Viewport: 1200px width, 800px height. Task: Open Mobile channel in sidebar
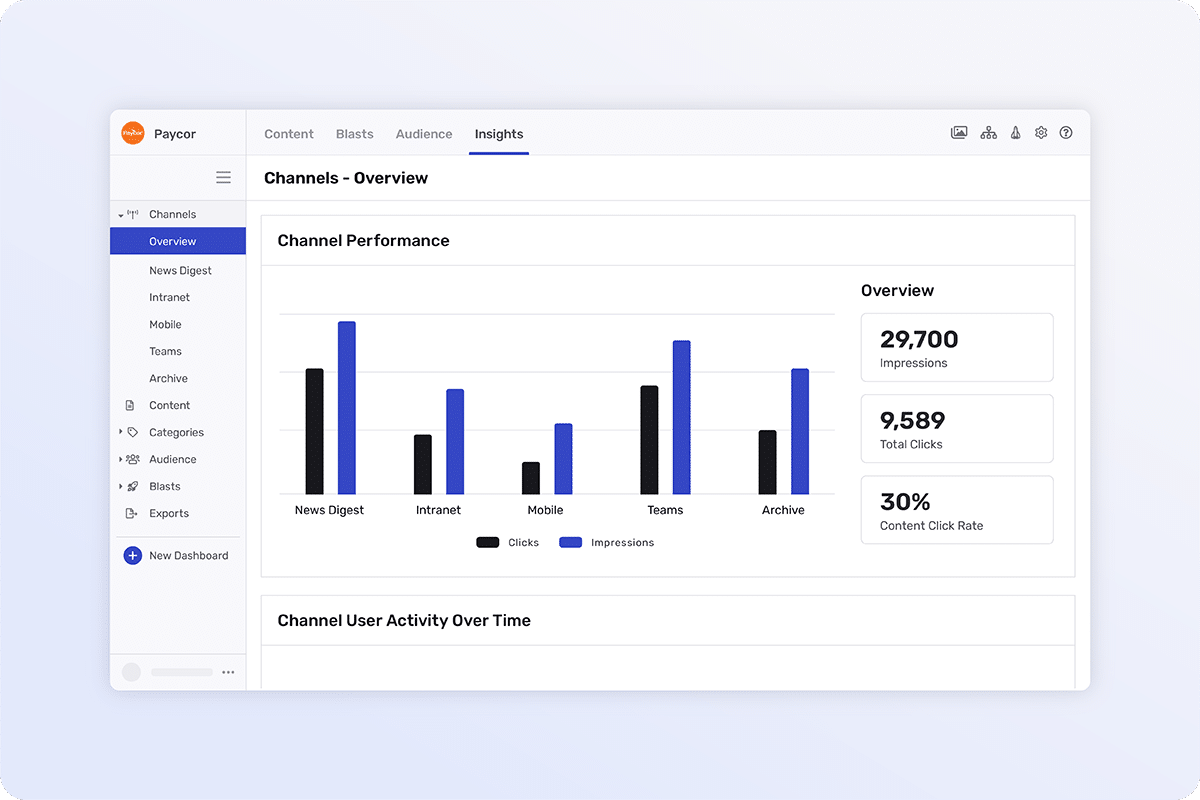click(165, 324)
